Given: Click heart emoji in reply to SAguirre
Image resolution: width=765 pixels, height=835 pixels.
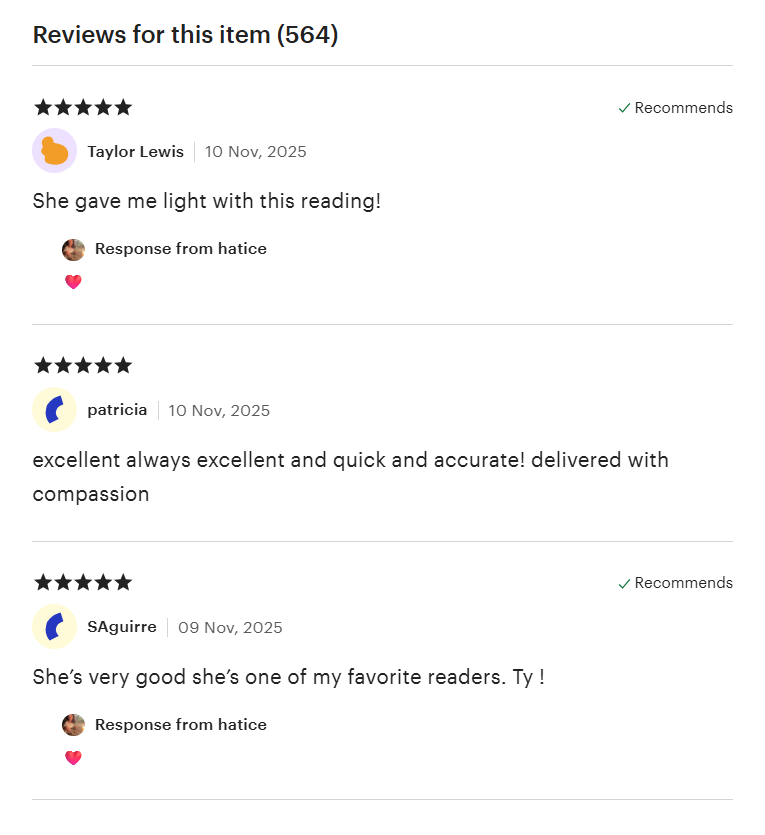Looking at the screenshot, I should (73, 758).
